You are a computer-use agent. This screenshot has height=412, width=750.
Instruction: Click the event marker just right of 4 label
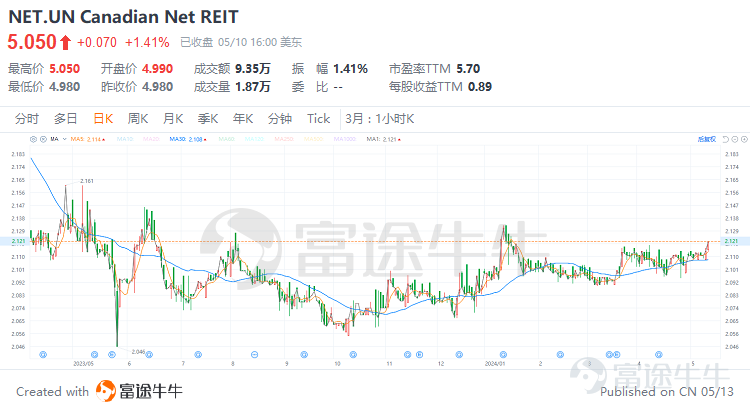pyautogui.click(x=659, y=355)
